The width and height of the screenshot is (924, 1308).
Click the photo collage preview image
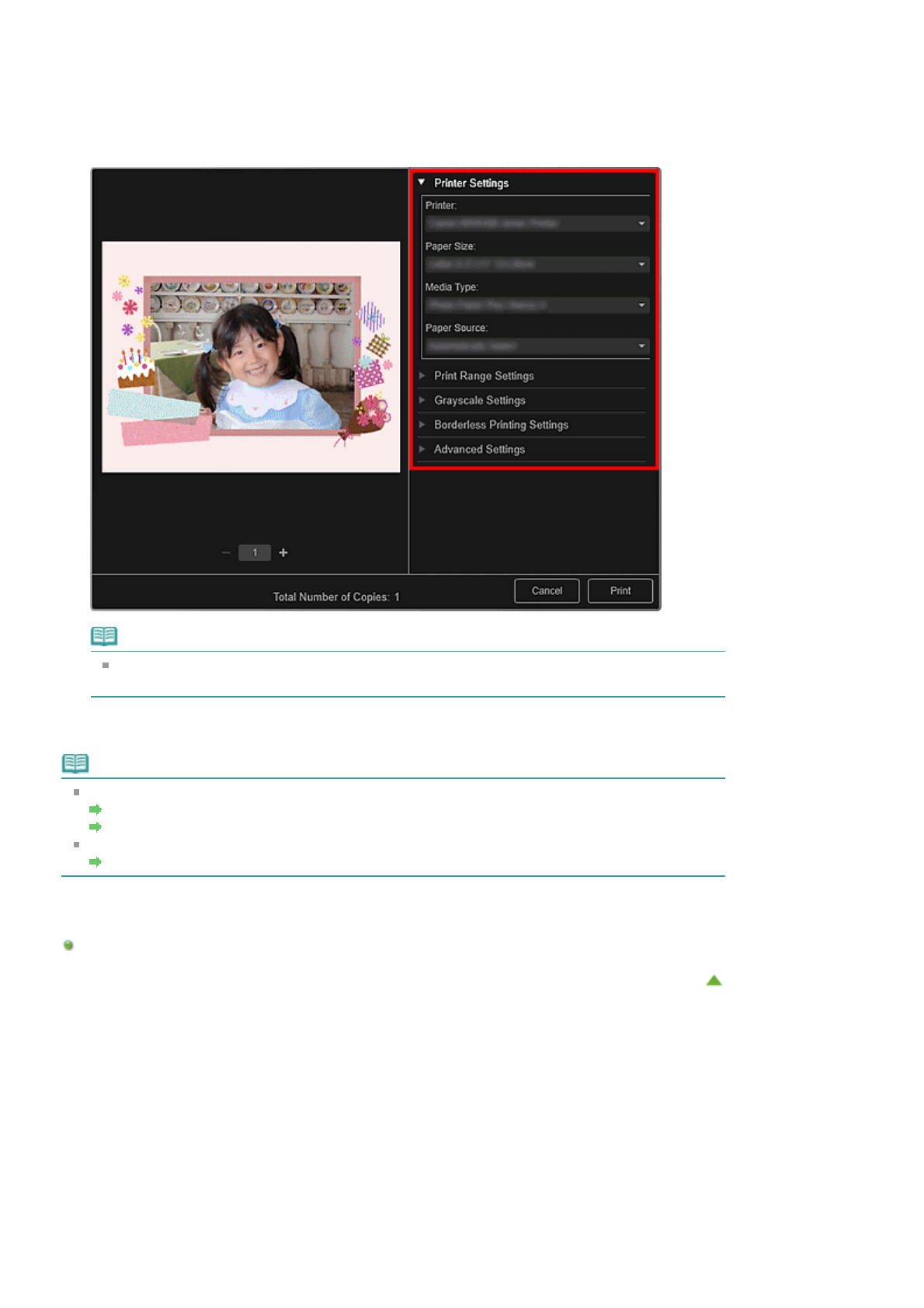point(251,357)
